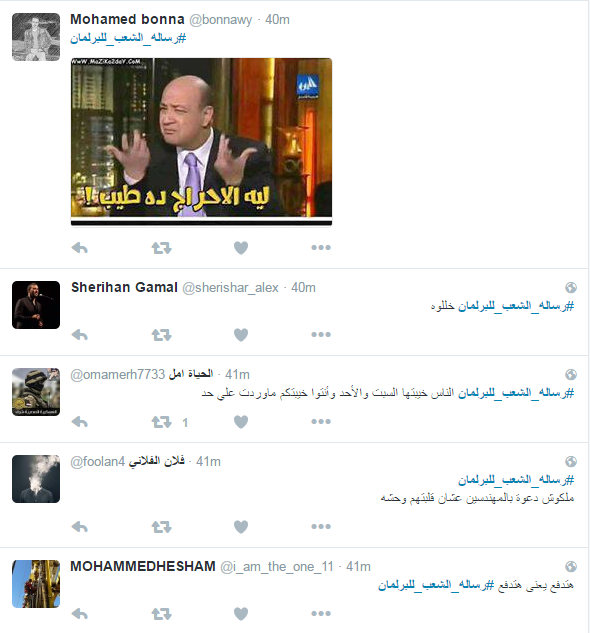590x633 pixels.
Task: Like MOHAMMEDHESHAM's tweet
Action: point(241,614)
